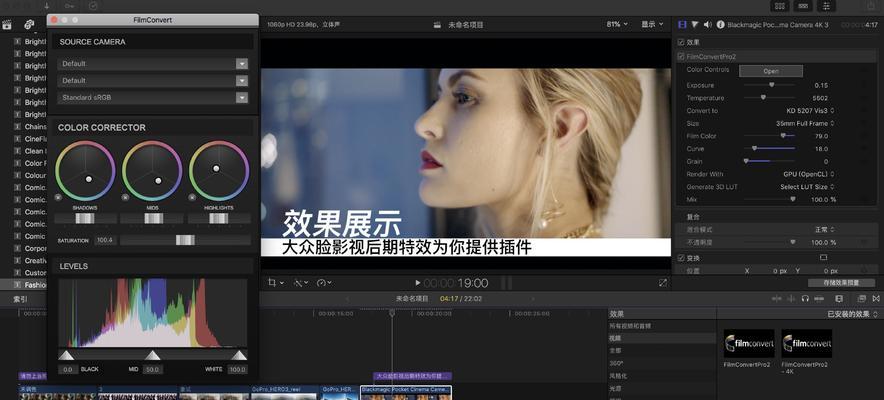This screenshot has height=400, width=884.
Task: Click the Mid level triangle under histogram
Action: [152, 355]
